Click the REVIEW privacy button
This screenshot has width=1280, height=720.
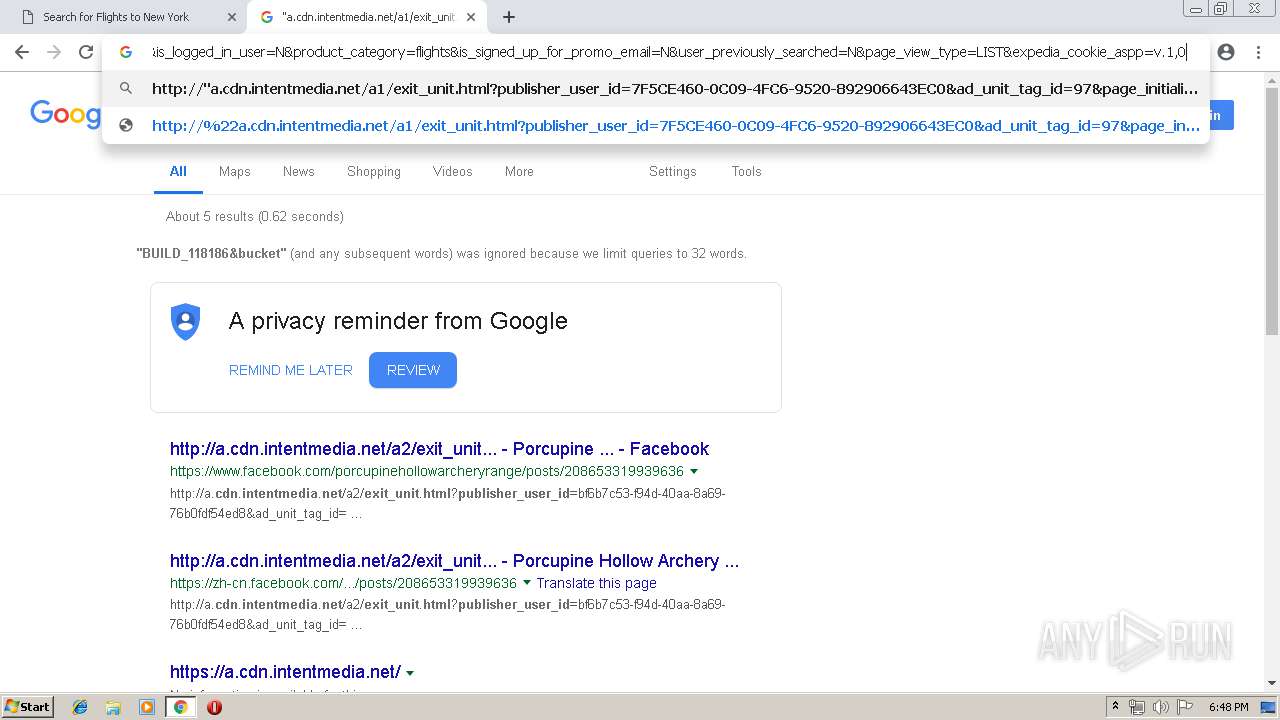pos(413,370)
